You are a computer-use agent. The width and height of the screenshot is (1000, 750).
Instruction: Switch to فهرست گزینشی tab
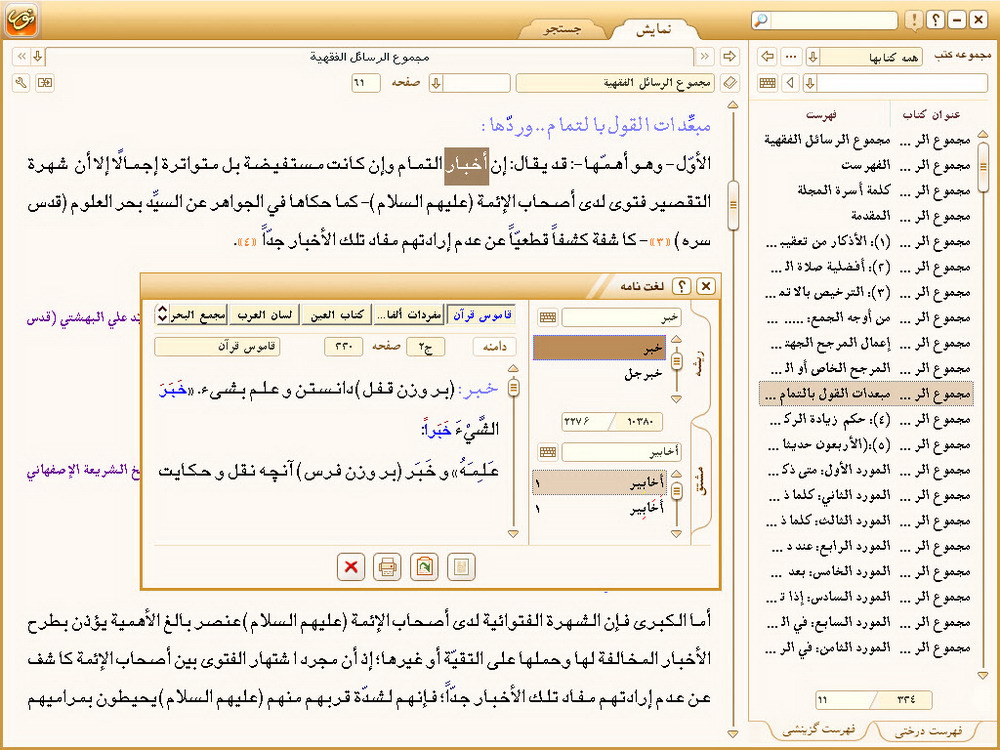tap(819, 731)
